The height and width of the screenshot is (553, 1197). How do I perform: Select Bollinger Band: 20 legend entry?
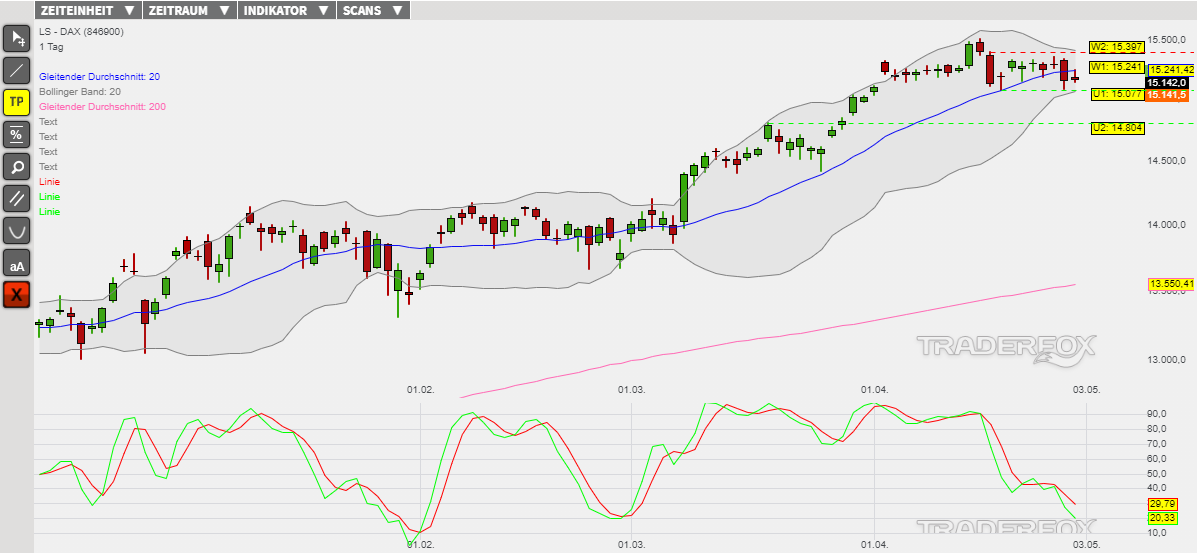coord(80,91)
